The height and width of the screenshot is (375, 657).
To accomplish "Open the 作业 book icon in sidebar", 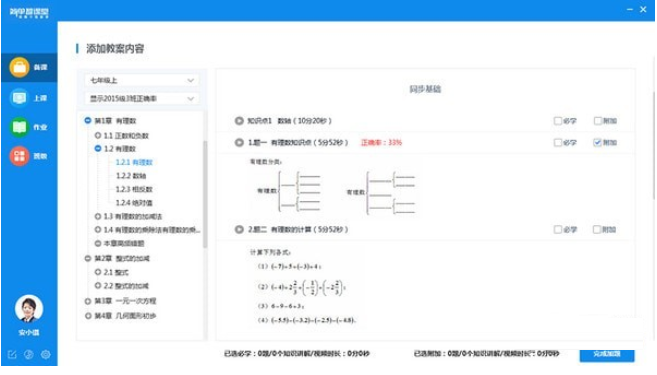I will (x=19, y=127).
